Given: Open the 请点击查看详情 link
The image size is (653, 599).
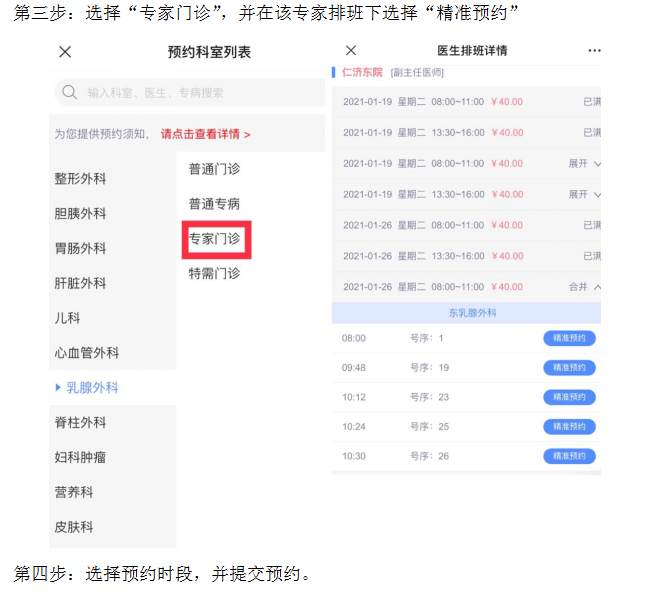Looking at the screenshot, I should (x=205, y=133).
